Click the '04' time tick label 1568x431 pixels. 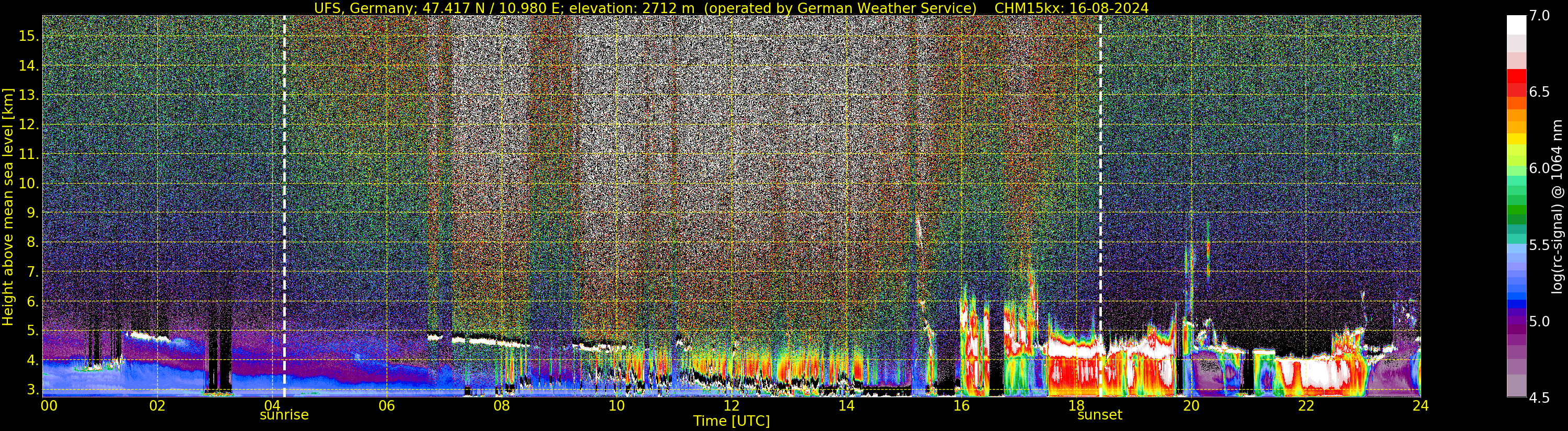click(x=272, y=405)
